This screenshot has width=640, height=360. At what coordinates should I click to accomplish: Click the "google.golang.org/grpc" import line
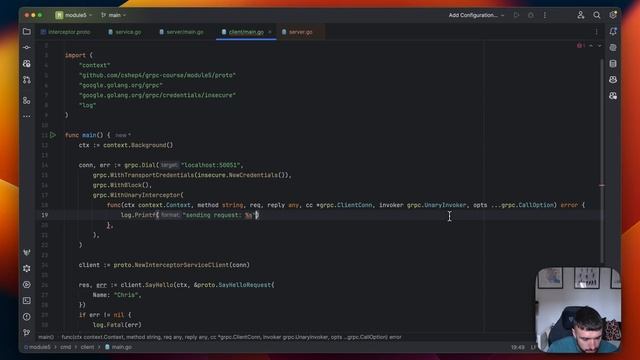[121, 85]
